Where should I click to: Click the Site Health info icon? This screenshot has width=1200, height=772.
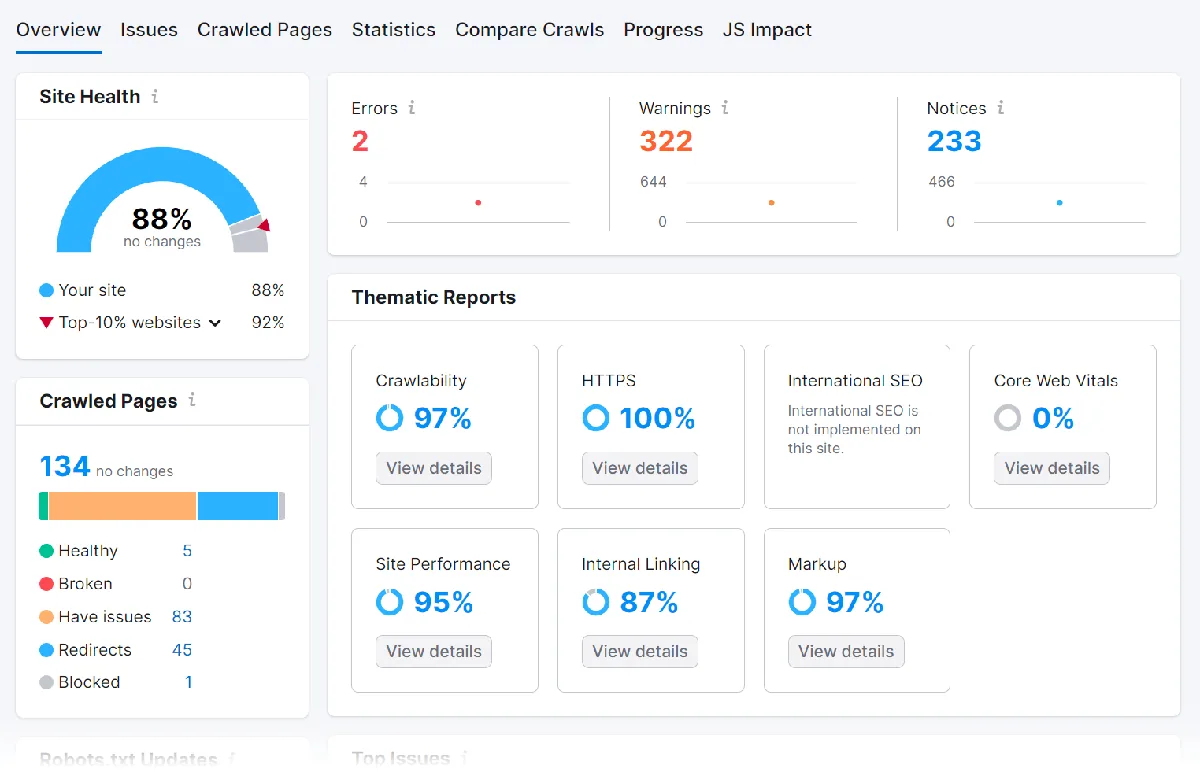pos(155,97)
